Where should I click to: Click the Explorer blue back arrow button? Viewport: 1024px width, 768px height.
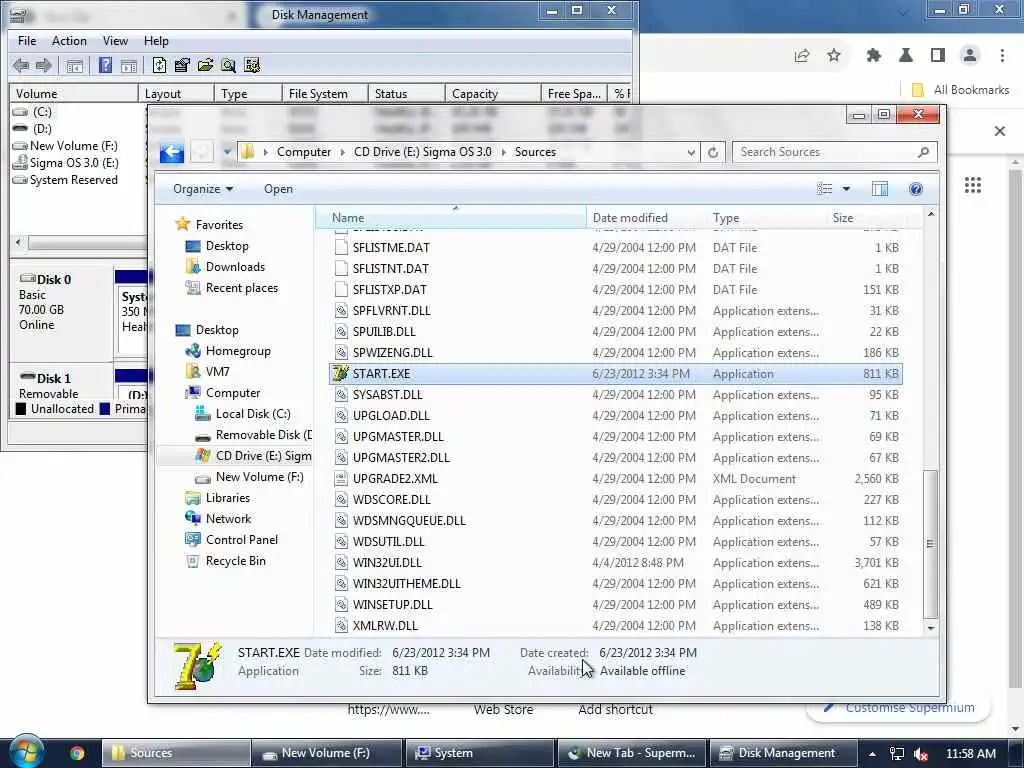pyautogui.click(x=172, y=153)
